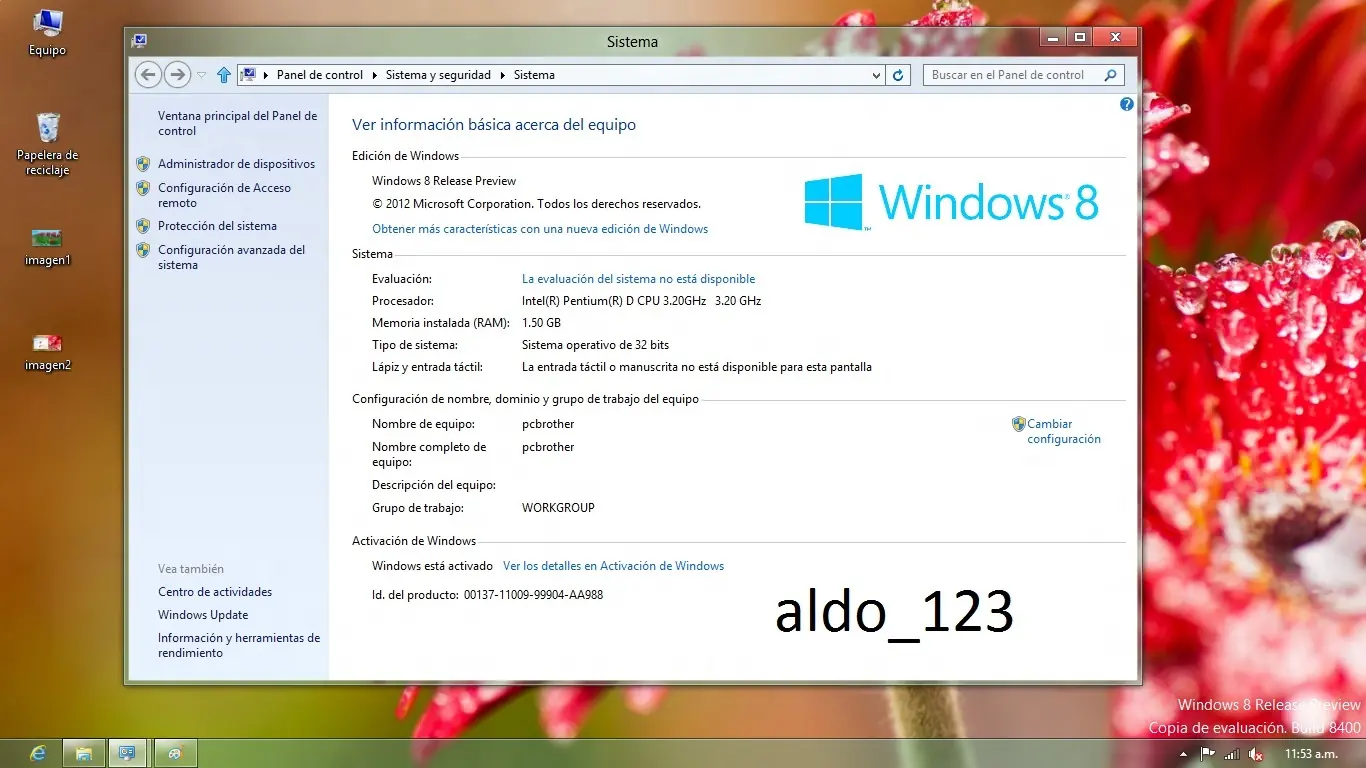Click the 1.50 GB installed memory value
Image resolution: width=1366 pixels, height=768 pixels.
click(x=541, y=323)
